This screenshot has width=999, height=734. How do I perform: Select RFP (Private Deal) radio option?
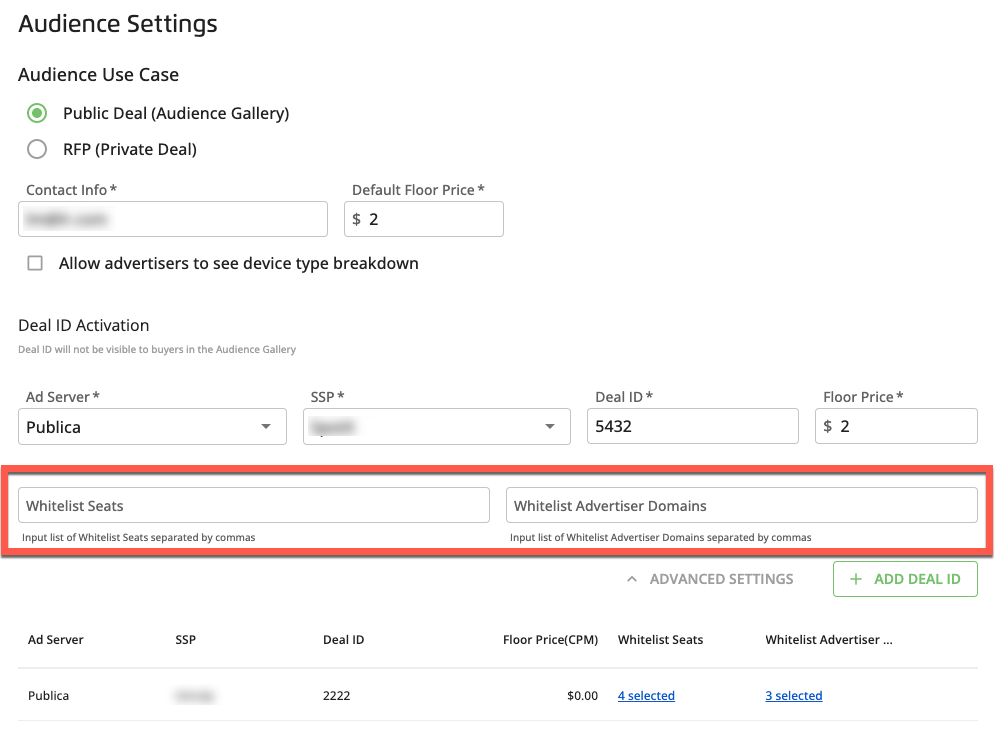coord(37,149)
